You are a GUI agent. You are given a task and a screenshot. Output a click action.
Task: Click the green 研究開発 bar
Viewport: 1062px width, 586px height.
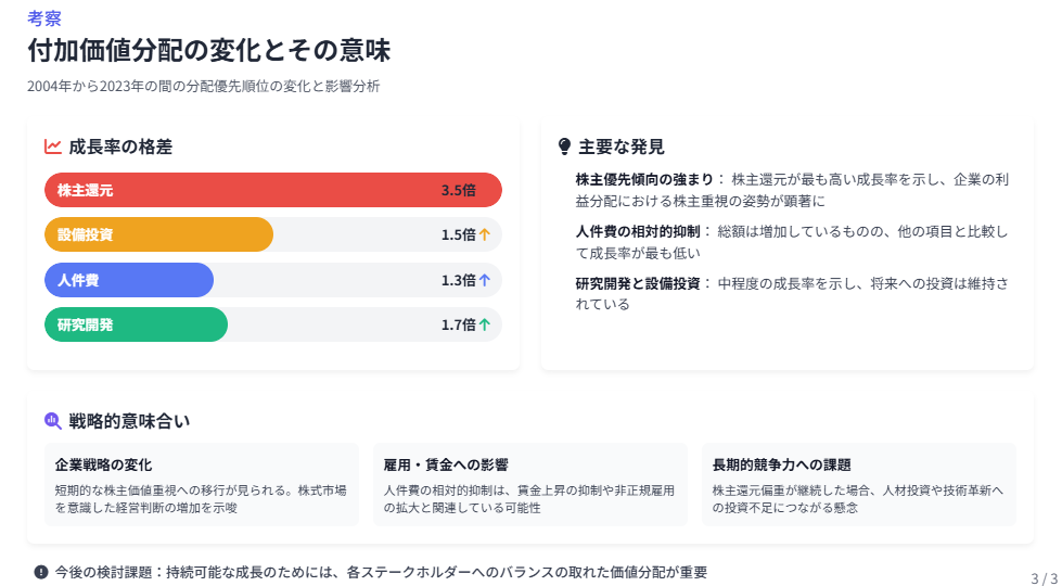click(136, 325)
